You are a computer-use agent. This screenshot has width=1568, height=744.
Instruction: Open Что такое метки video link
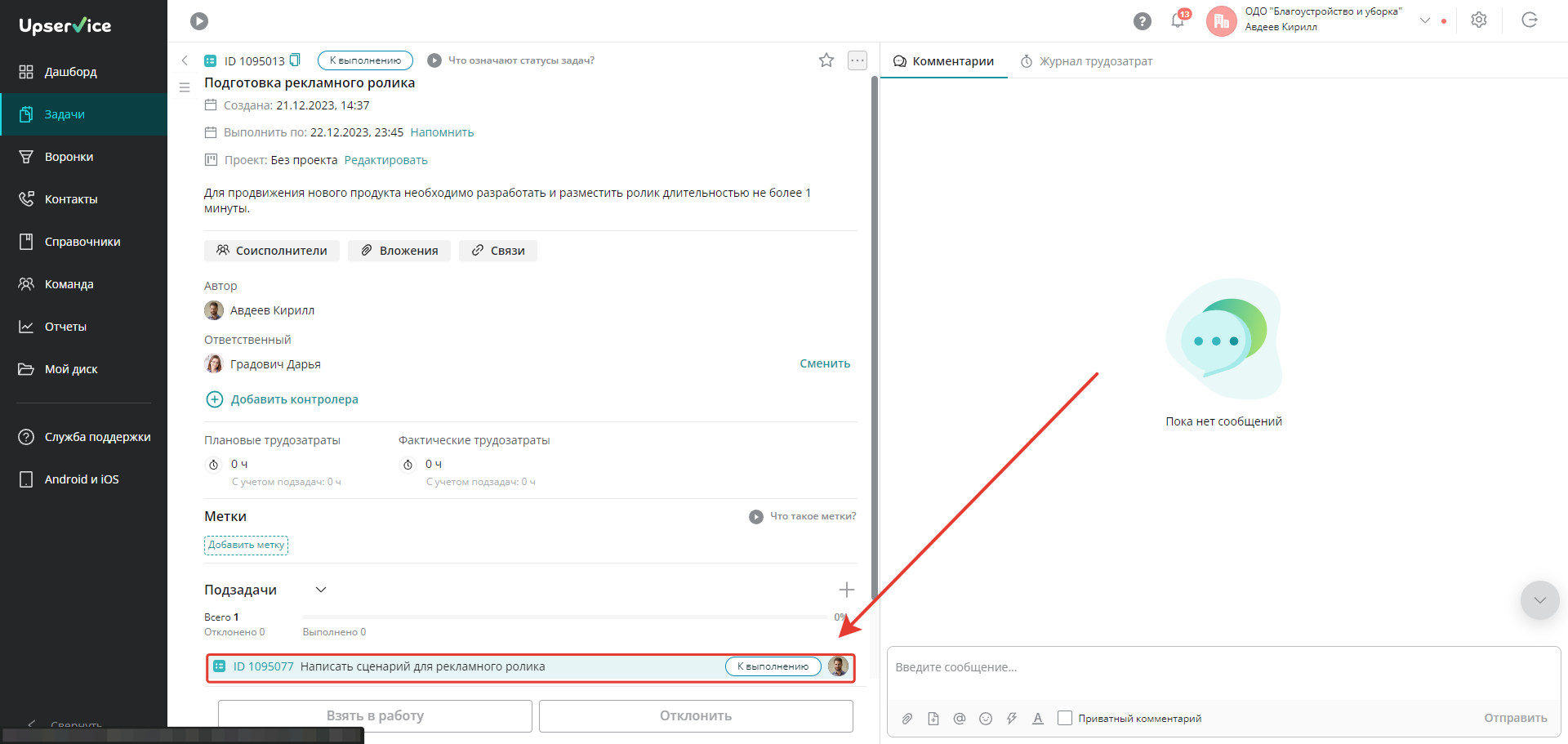click(803, 516)
